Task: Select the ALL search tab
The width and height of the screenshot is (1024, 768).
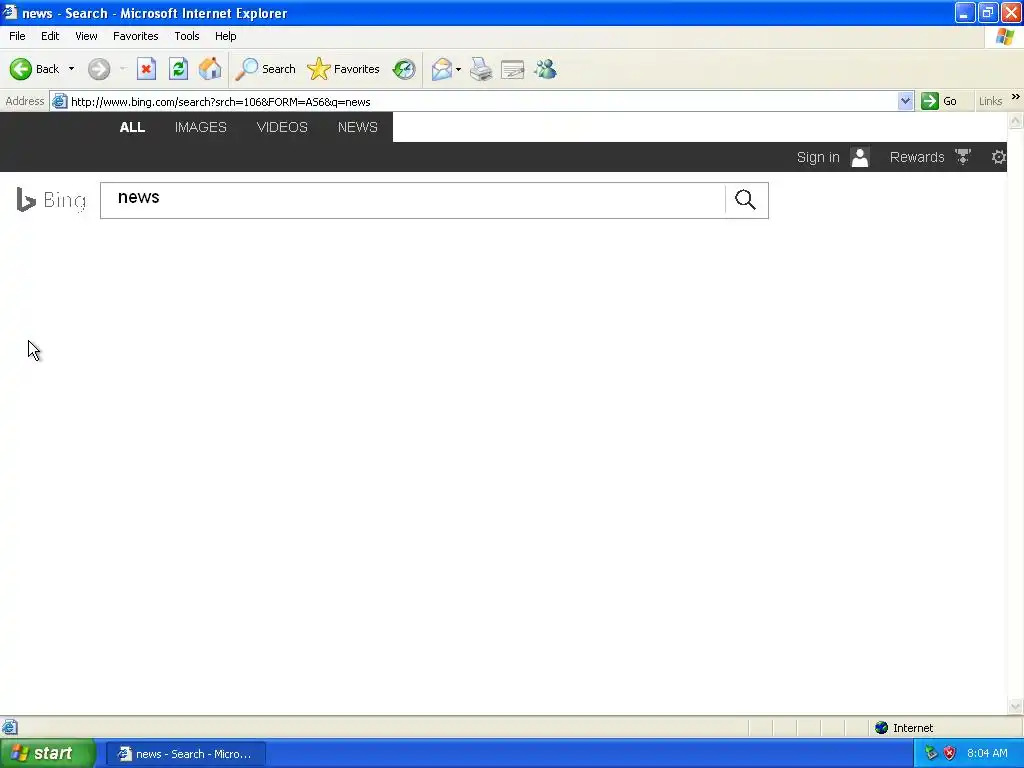Action: (x=132, y=127)
